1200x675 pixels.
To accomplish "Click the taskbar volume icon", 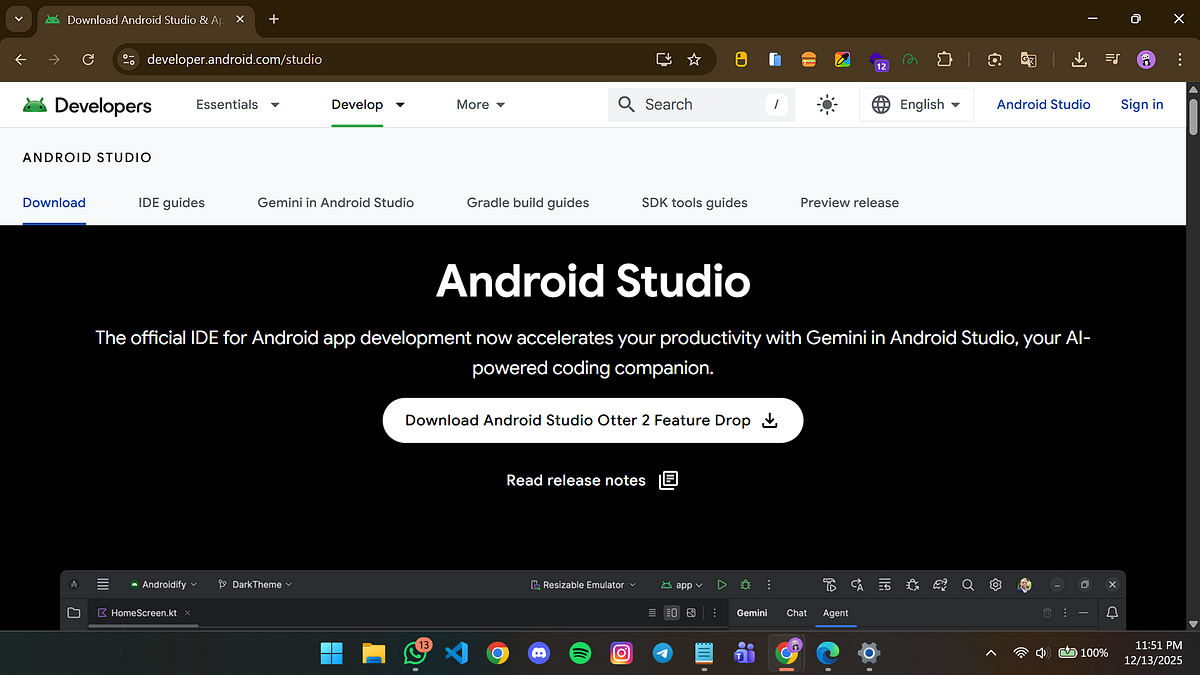I will point(1042,653).
